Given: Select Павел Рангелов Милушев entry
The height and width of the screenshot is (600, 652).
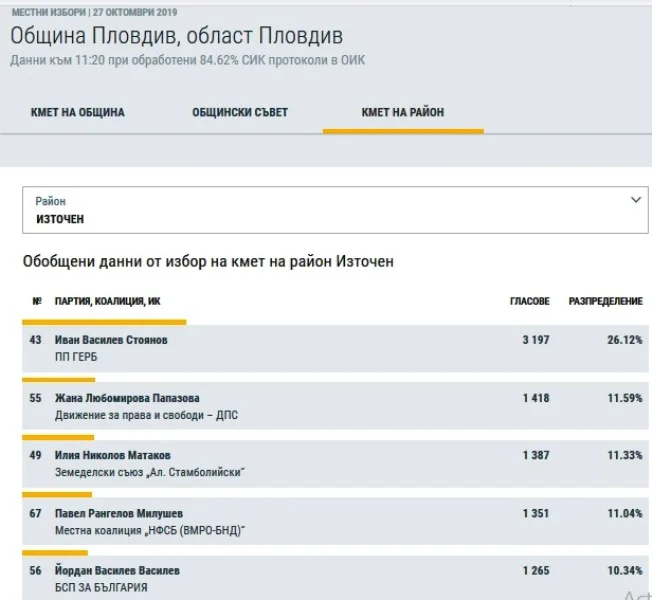Looking at the screenshot, I should [335, 521].
